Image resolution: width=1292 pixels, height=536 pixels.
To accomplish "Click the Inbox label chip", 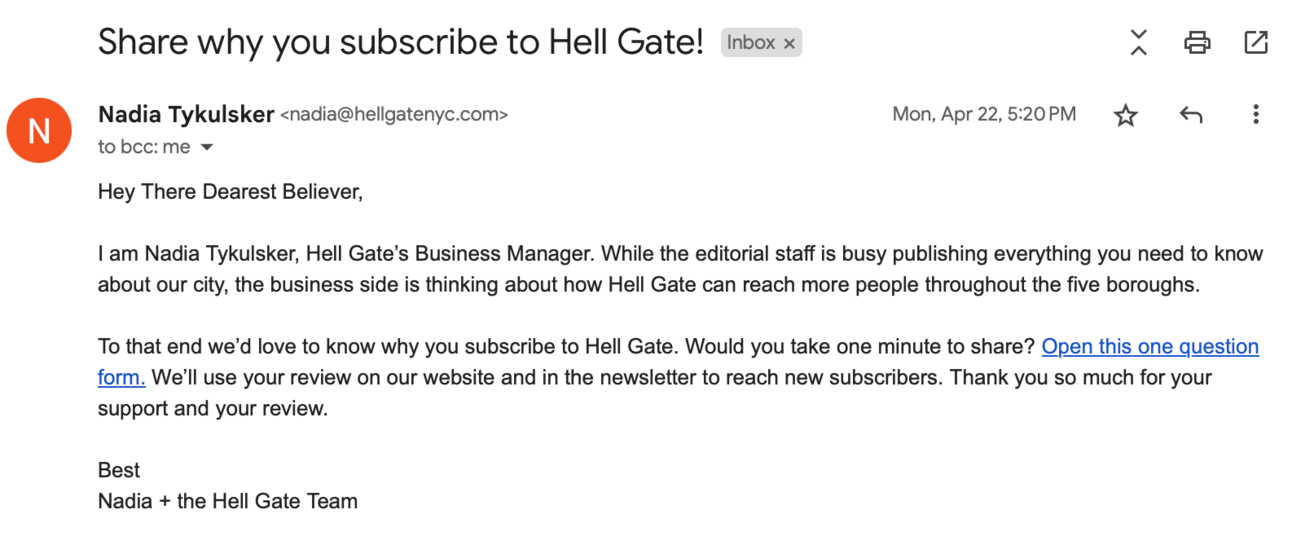I will point(761,42).
